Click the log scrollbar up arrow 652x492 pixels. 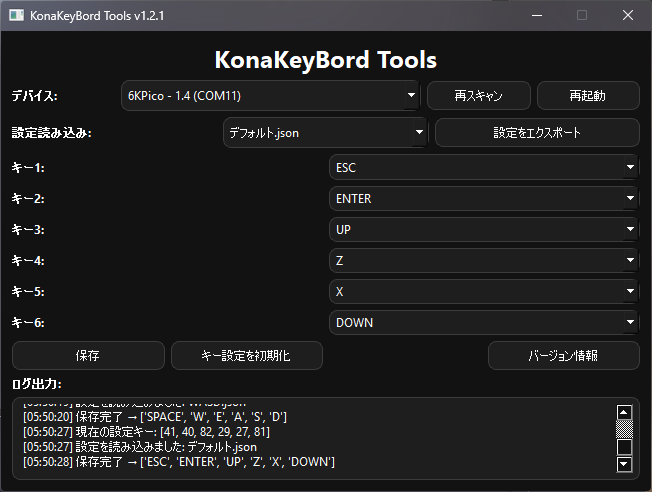point(625,411)
